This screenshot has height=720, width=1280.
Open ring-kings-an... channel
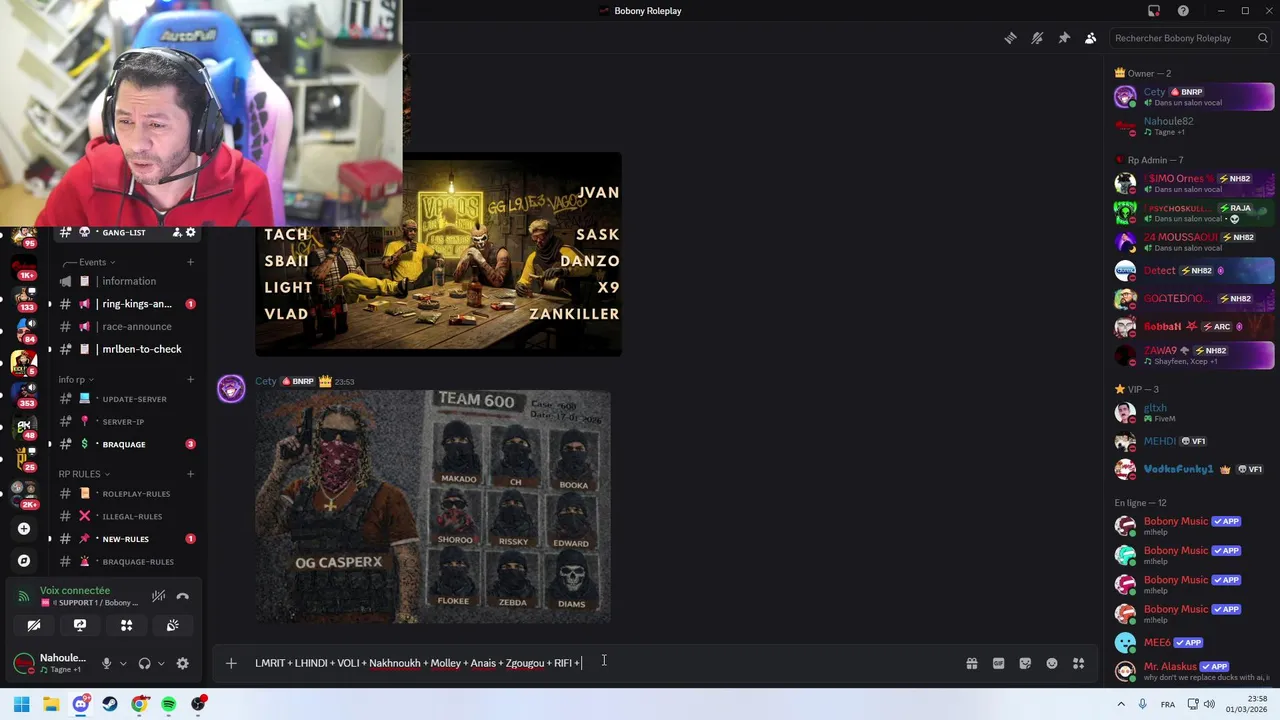(126, 304)
